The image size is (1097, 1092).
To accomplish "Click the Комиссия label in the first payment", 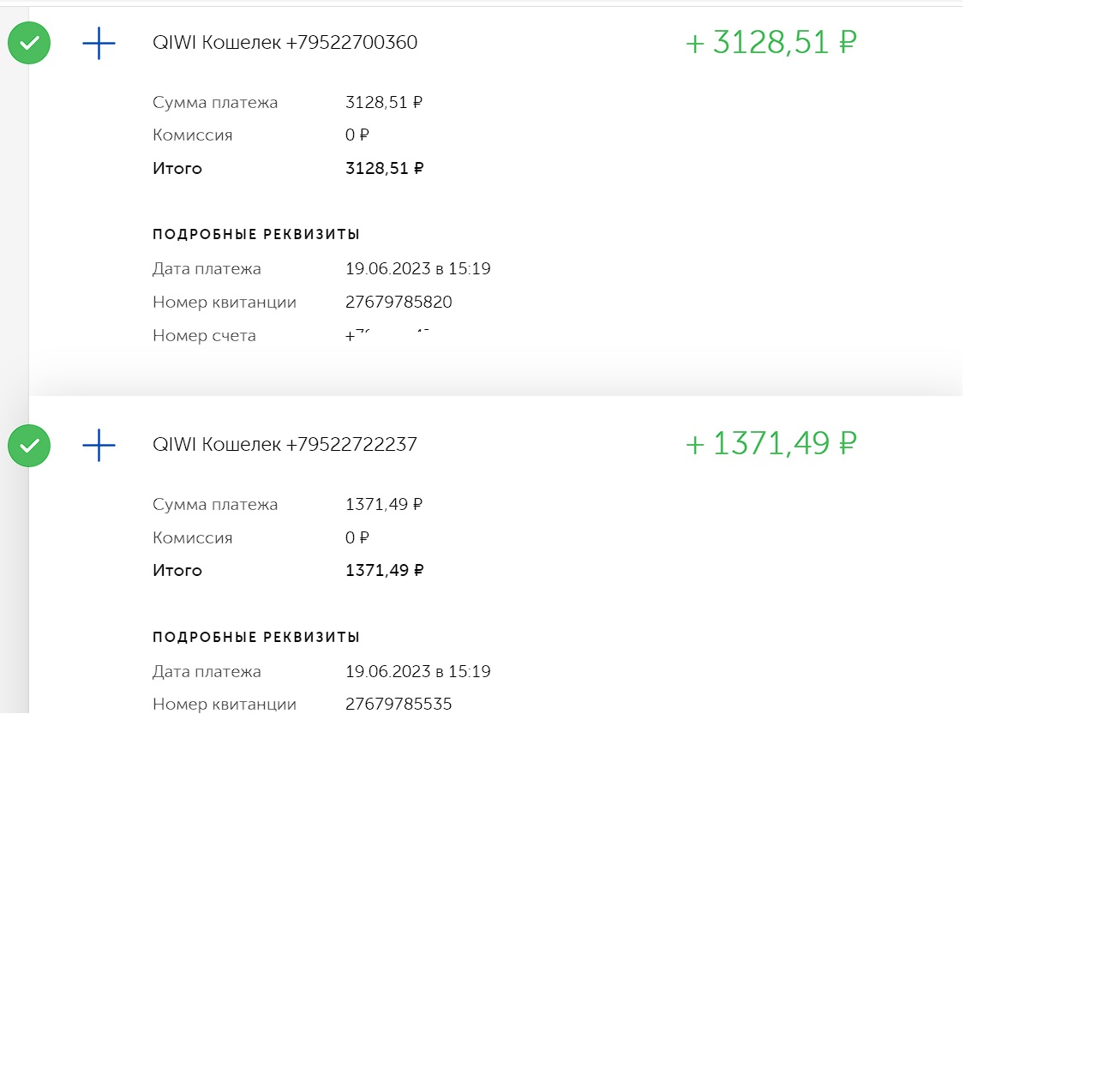I will coord(192,135).
